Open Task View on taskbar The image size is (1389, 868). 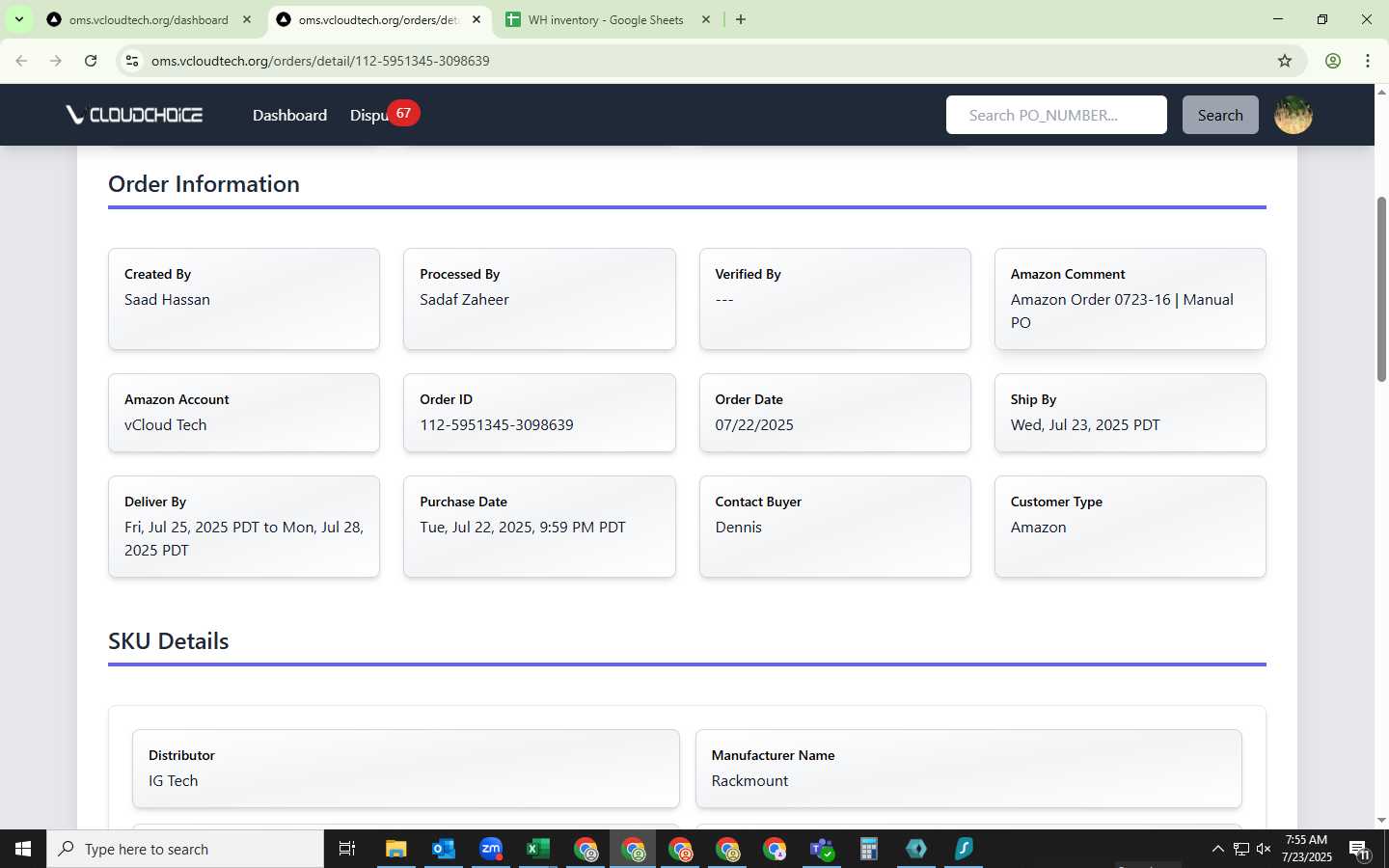point(347,849)
